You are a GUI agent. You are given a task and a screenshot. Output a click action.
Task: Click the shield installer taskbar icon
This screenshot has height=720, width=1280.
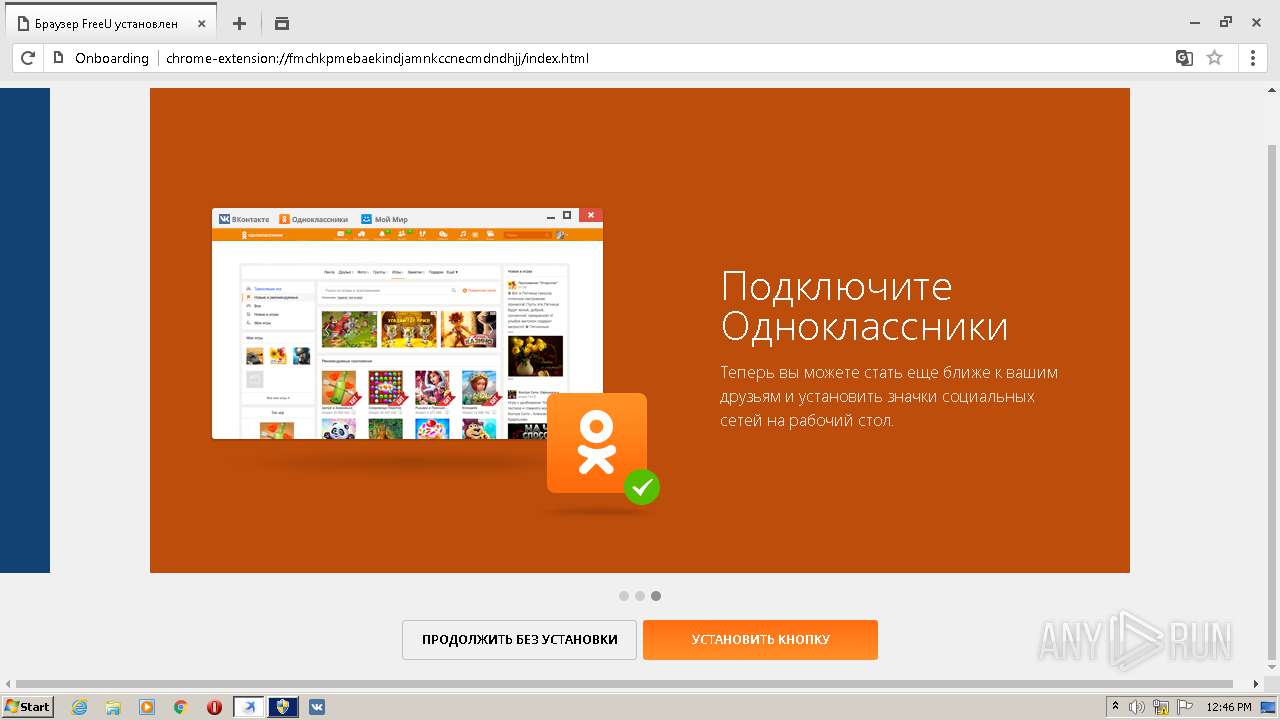pyautogui.click(x=283, y=707)
